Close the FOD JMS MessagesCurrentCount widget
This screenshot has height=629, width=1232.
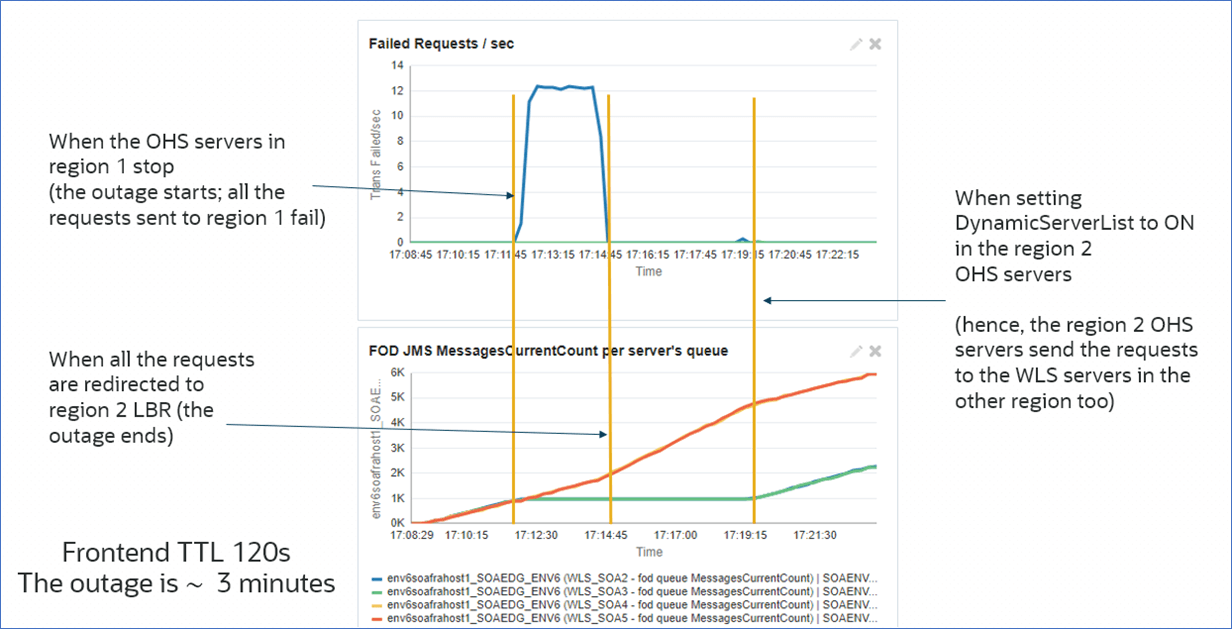click(875, 351)
